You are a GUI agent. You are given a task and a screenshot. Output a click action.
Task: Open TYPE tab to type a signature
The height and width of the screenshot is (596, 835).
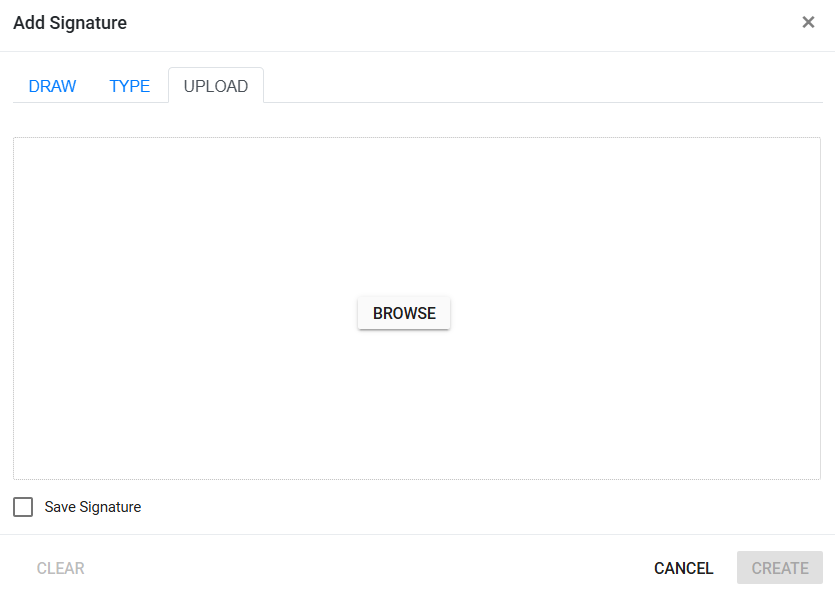point(129,86)
